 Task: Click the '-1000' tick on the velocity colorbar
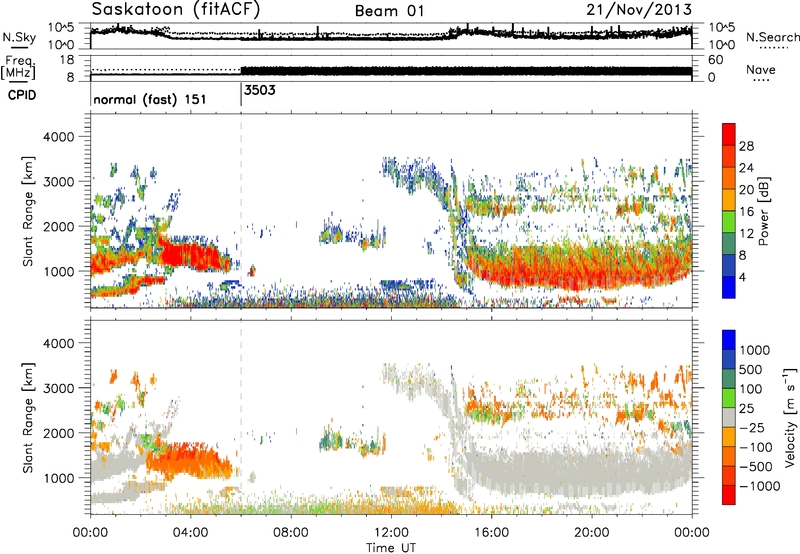(x=760, y=486)
